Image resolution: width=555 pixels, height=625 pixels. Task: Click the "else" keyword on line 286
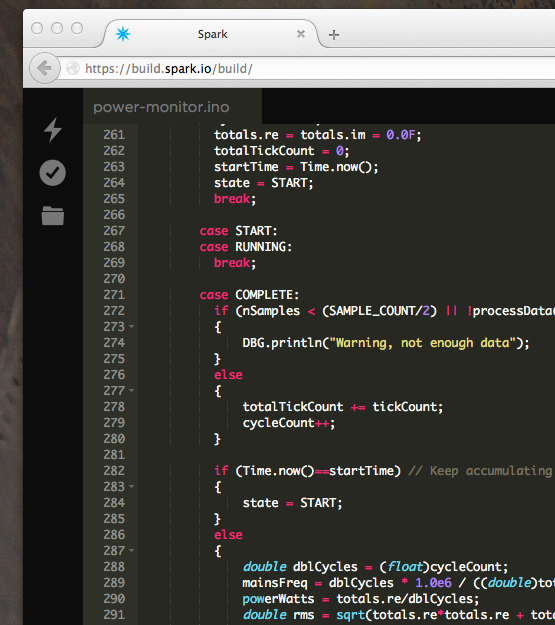coord(228,535)
